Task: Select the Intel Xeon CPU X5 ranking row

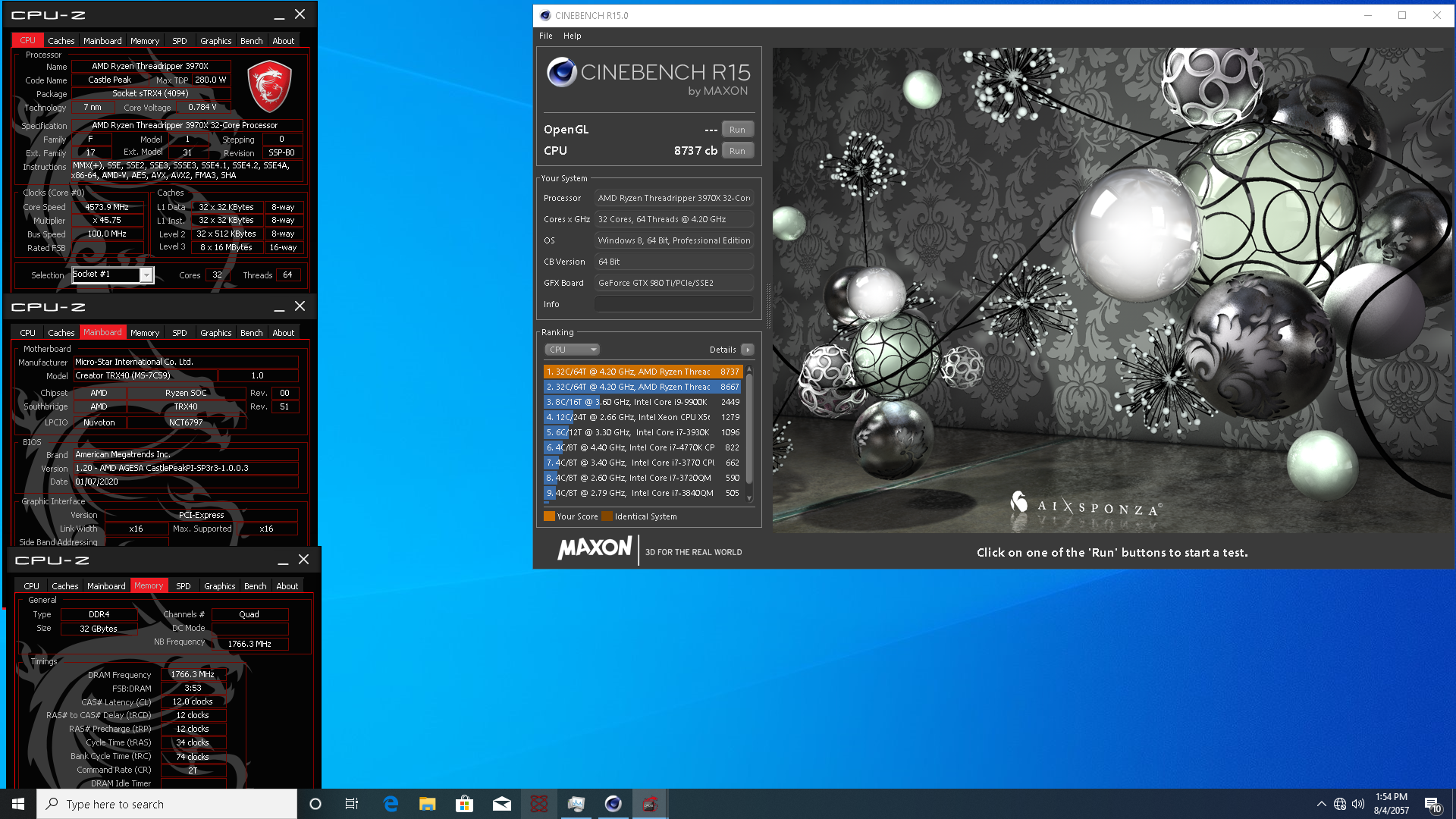Action: point(643,417)
